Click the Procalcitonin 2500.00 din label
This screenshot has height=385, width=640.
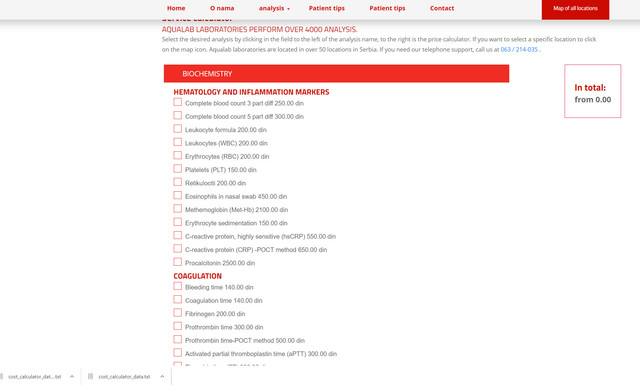pyautogui.click(x=220, y=263)
